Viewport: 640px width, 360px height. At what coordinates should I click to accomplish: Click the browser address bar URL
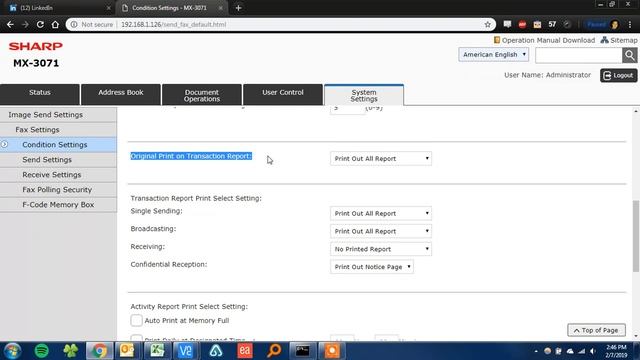pyautogui.click(x=173, y=24)
